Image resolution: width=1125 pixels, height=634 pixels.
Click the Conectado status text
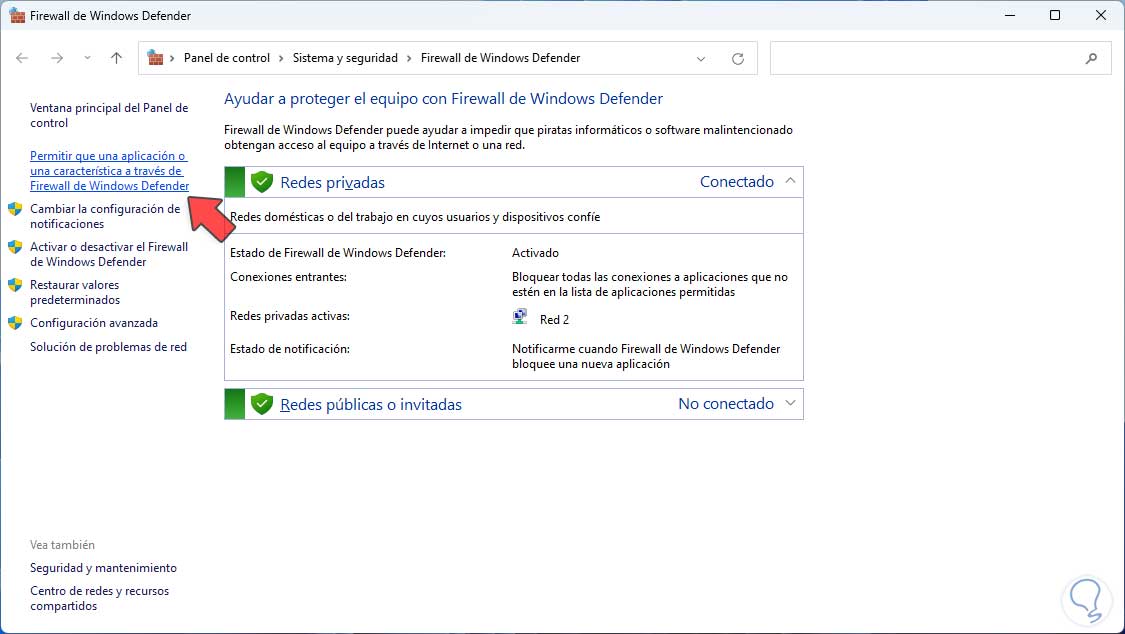pyautogui.click(x=737, y=182)
